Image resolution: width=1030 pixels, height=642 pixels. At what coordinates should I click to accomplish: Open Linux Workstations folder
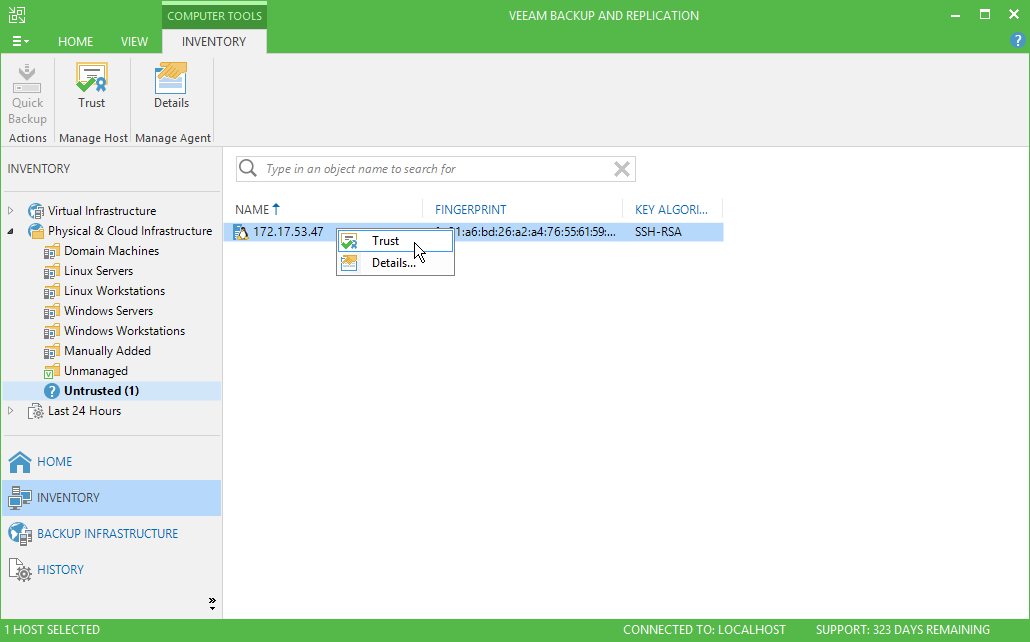(114, 290)
